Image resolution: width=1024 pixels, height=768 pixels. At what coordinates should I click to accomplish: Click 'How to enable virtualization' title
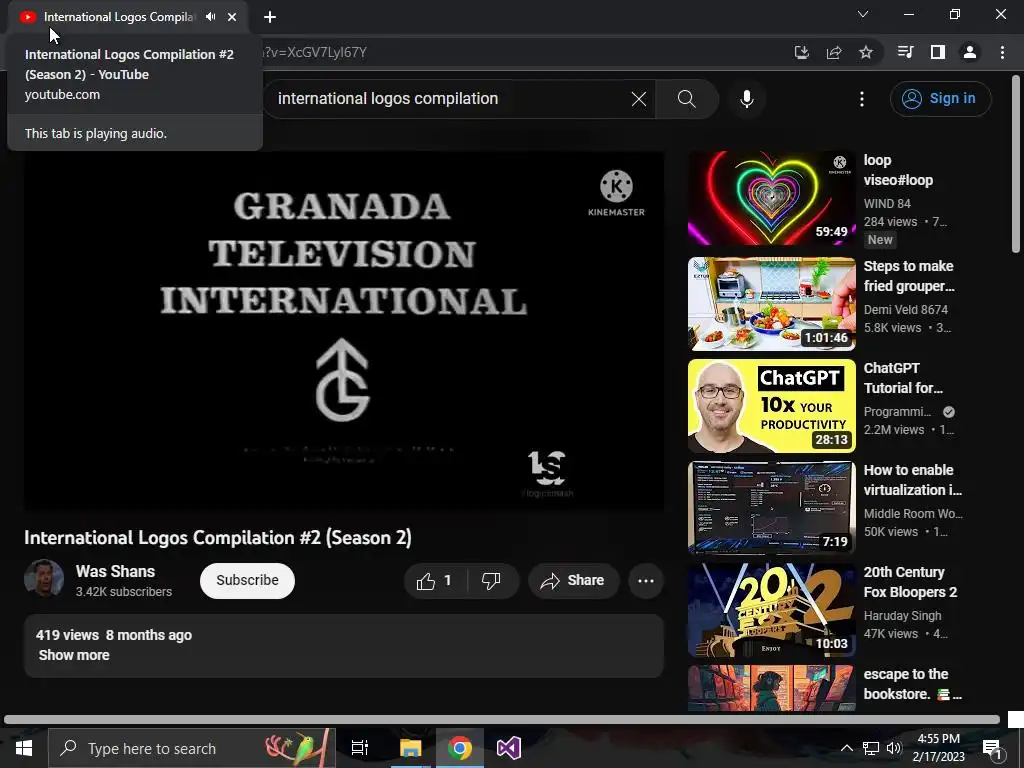[912, 480]
